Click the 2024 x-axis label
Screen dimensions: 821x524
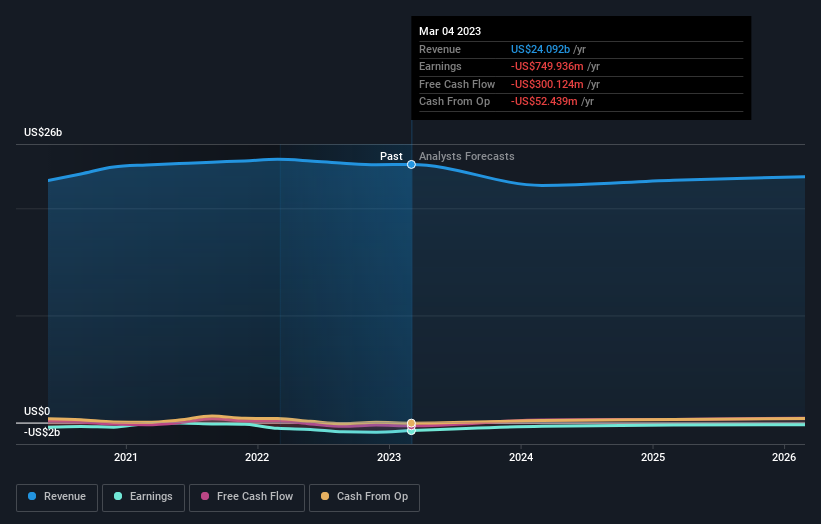point(521,458)
